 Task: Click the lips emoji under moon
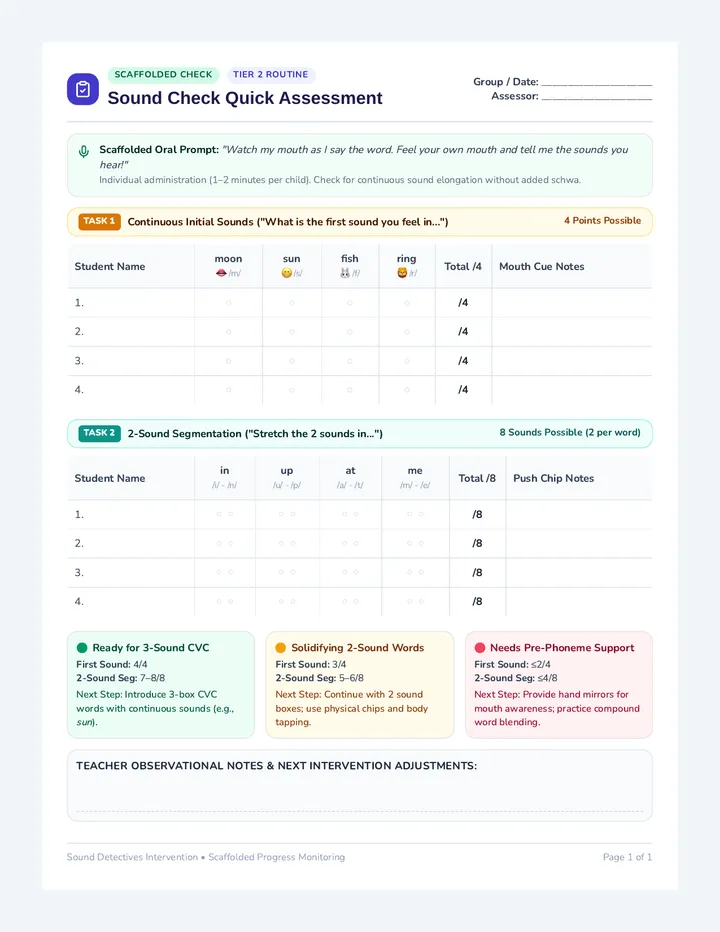point(221,273)
